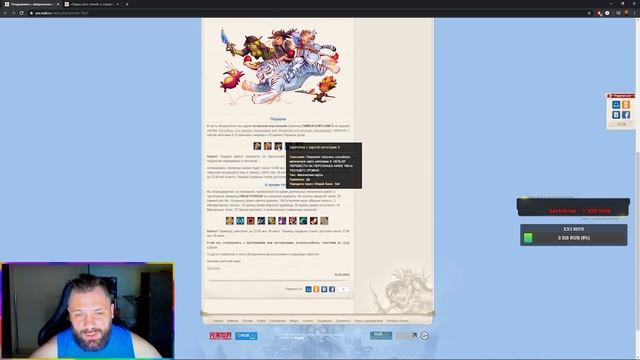Go back in browser

tap(5, 13)
